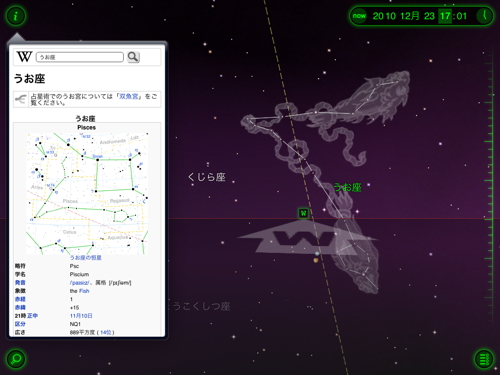This screenshot has height=375, width=500.
Task: Click the time travel clock icon
Action: tap(484, 16)
